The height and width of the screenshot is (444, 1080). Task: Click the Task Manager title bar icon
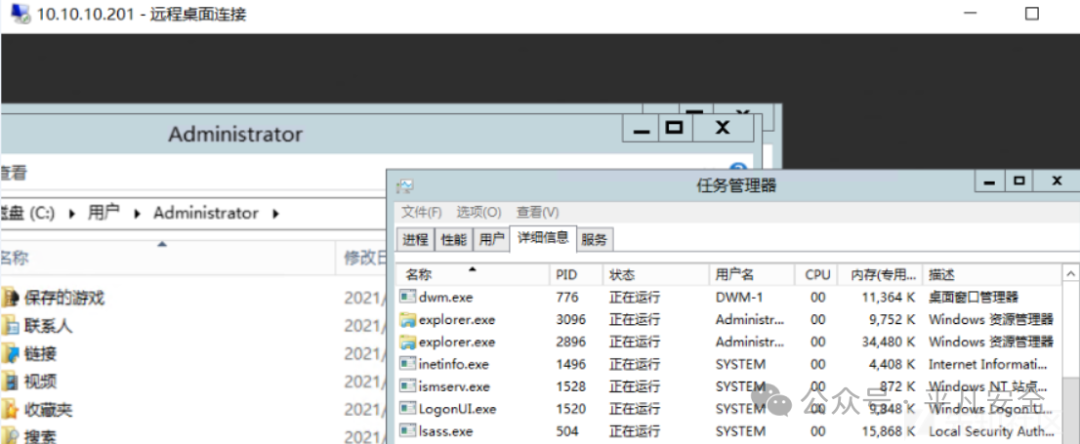[405, 186]
